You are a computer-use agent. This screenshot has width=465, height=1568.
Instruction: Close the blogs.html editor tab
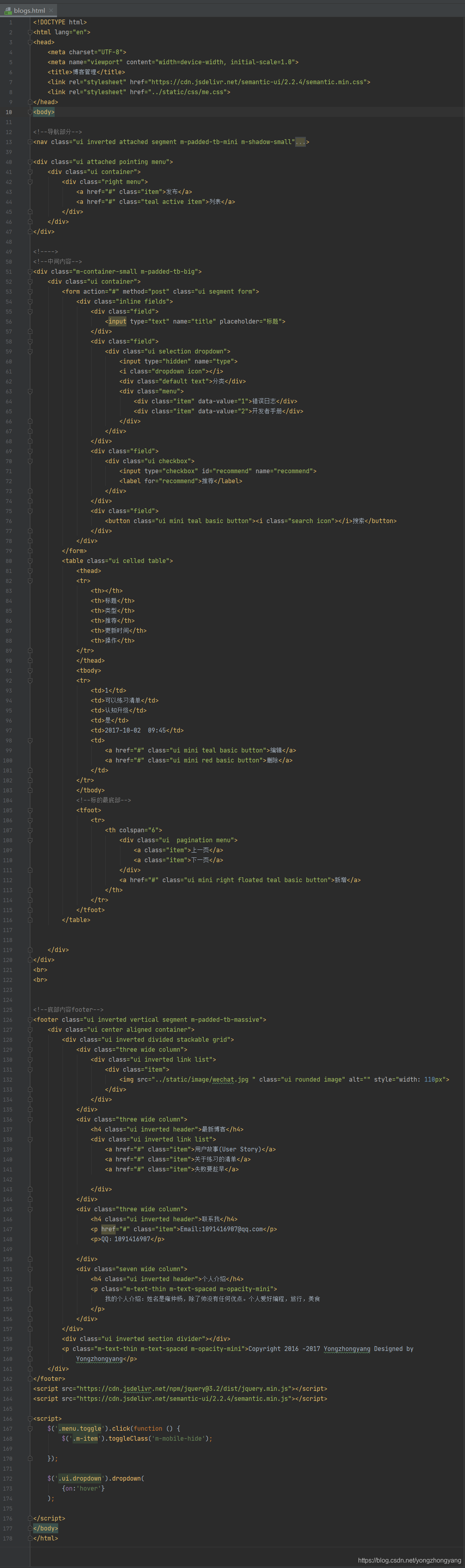click(x=51, y=10)
